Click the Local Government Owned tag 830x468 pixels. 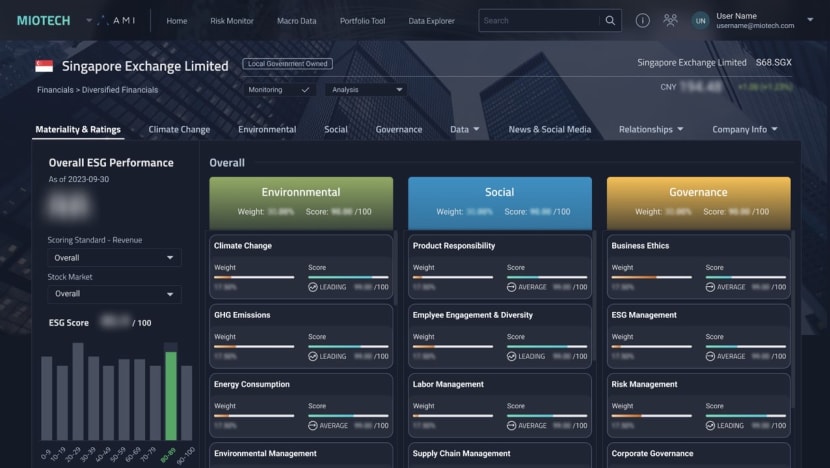click(287, 64)
